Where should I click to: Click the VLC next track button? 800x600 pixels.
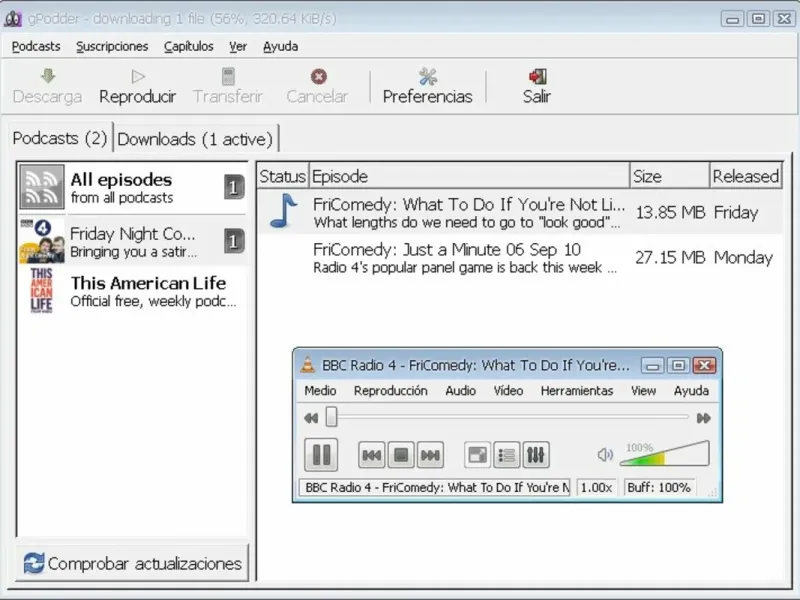pos(430,455)
